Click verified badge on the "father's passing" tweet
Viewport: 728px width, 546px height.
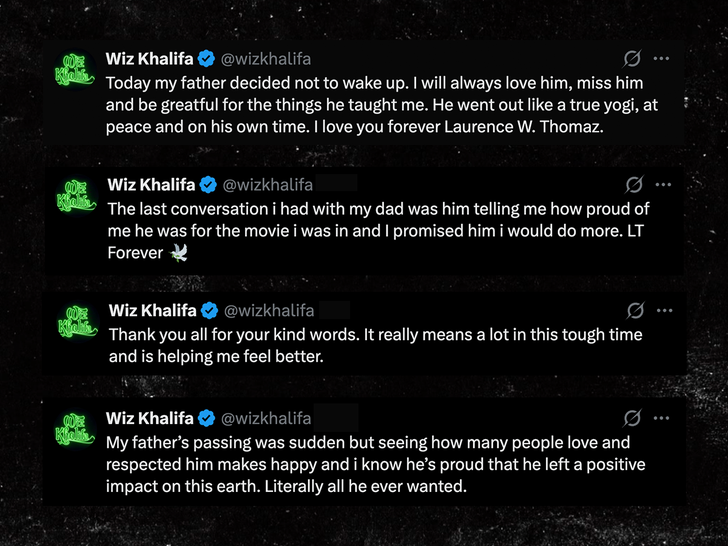pyautogui.click(x=206, y=418)
